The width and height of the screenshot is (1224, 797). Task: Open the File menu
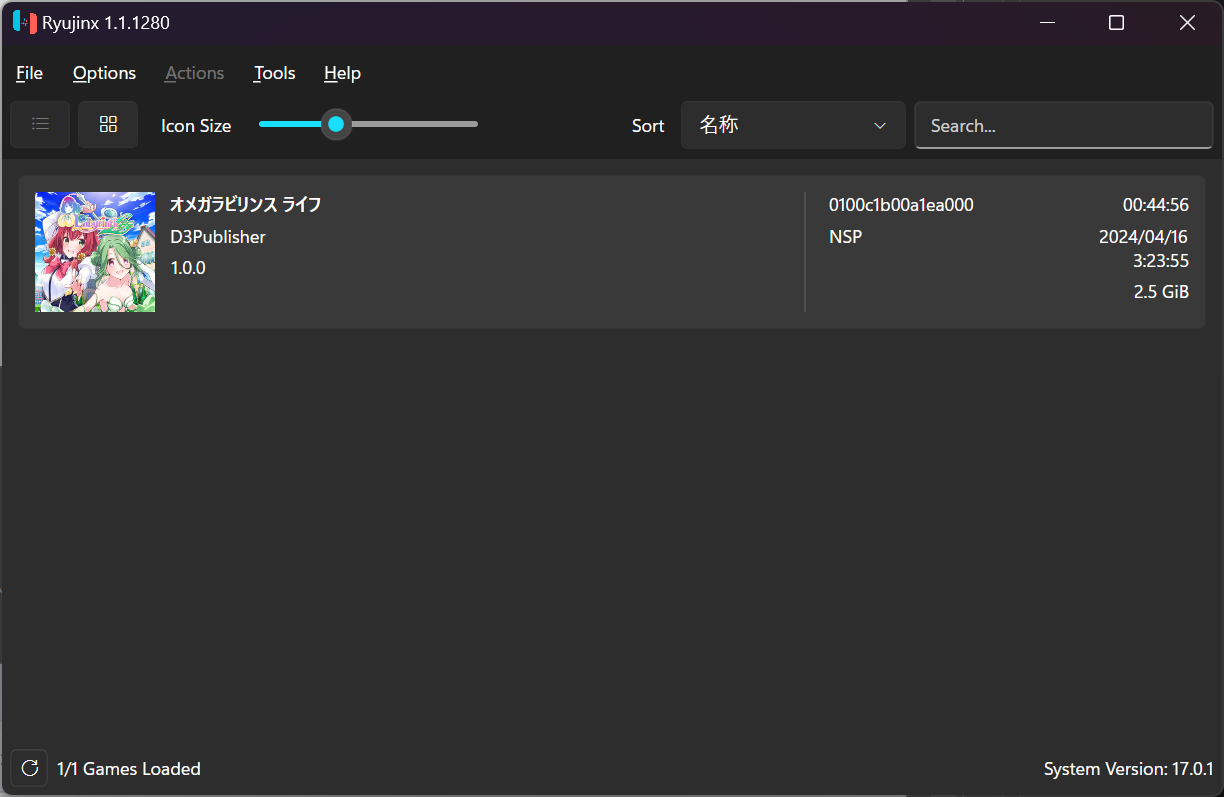30,73
